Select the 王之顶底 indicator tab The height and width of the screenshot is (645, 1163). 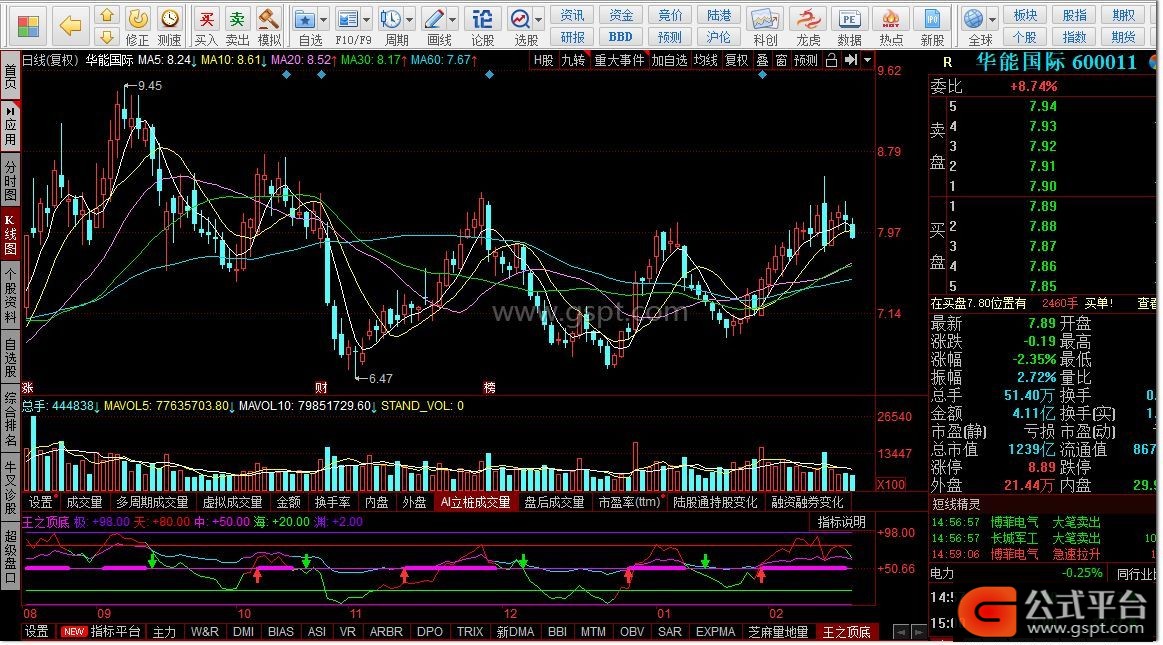(x=846, y=632)
